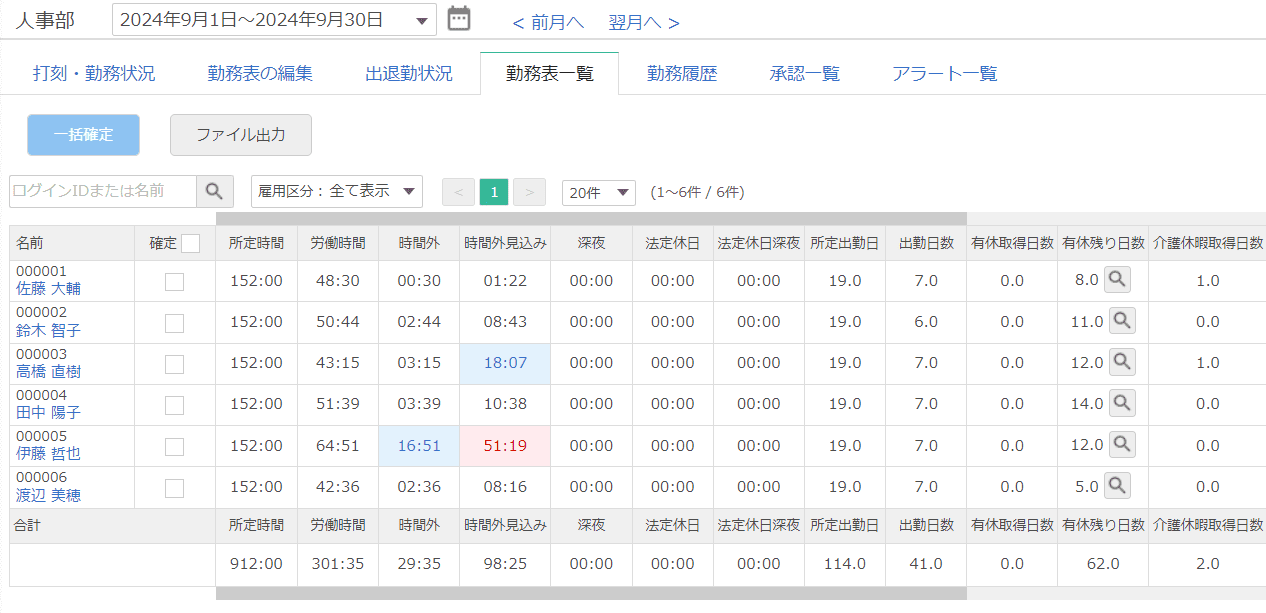Click the ファイル出力 button

(241, 135)
